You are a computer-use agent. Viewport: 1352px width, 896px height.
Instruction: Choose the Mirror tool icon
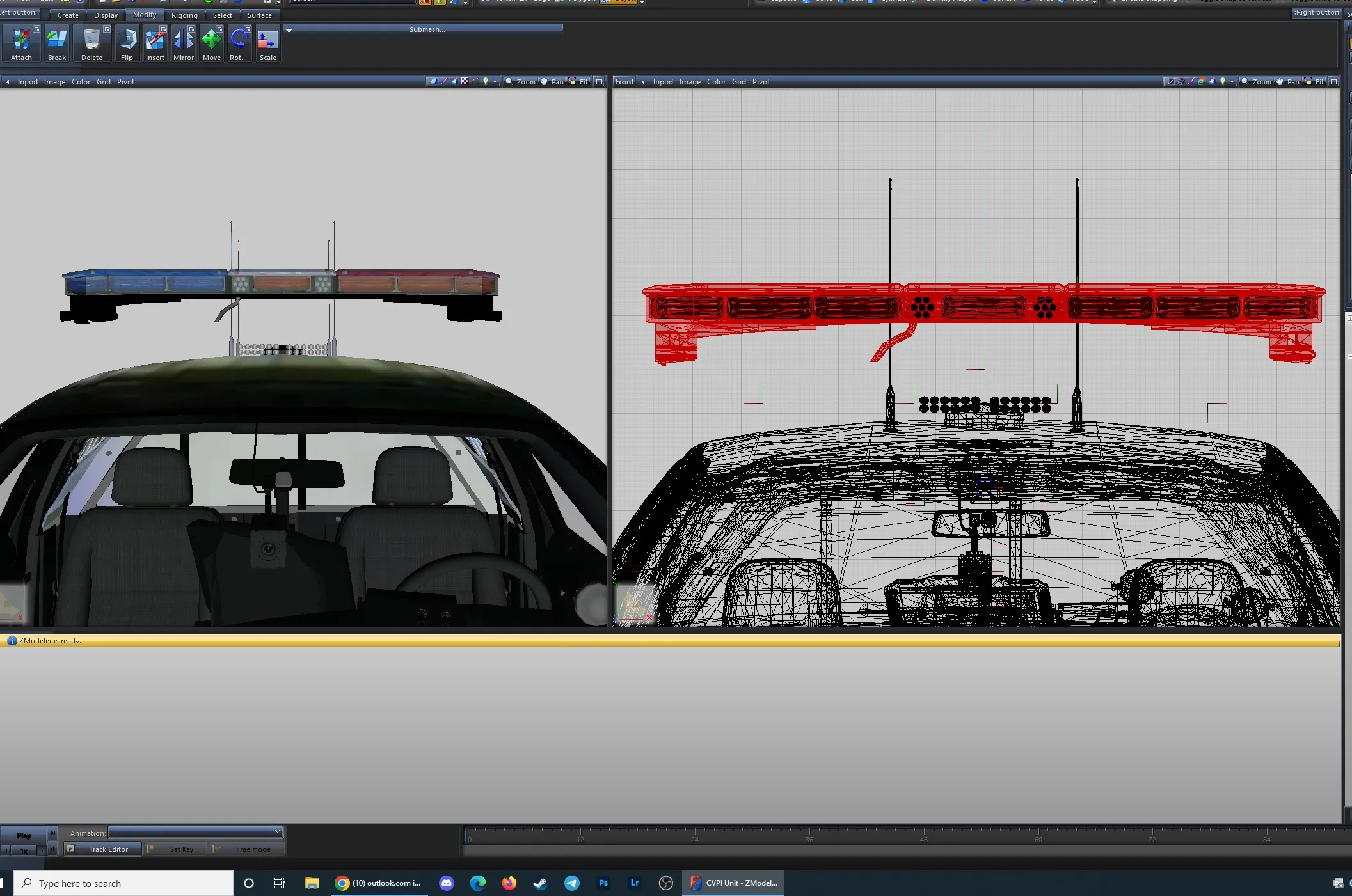(x=184, y=40)
